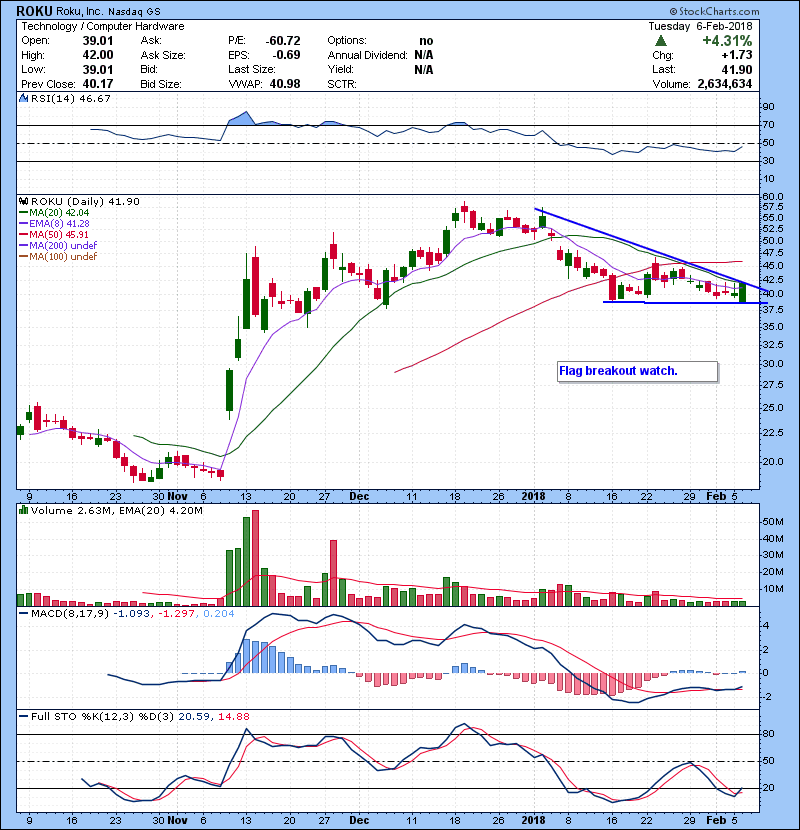Click the EMA(20) 4.20M volume label

coord(161,510)
